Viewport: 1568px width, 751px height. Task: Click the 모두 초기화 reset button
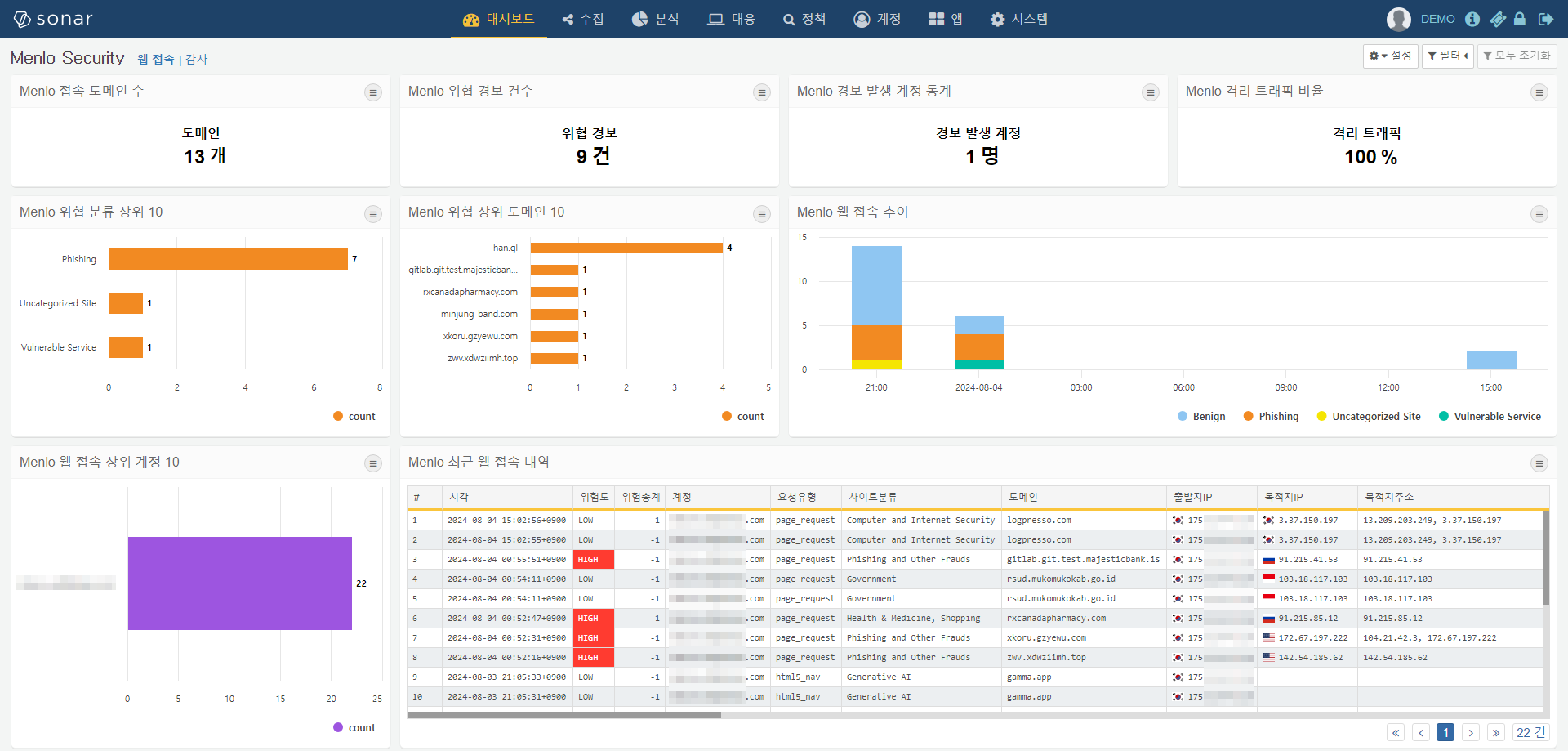[x=1517, y=56]
